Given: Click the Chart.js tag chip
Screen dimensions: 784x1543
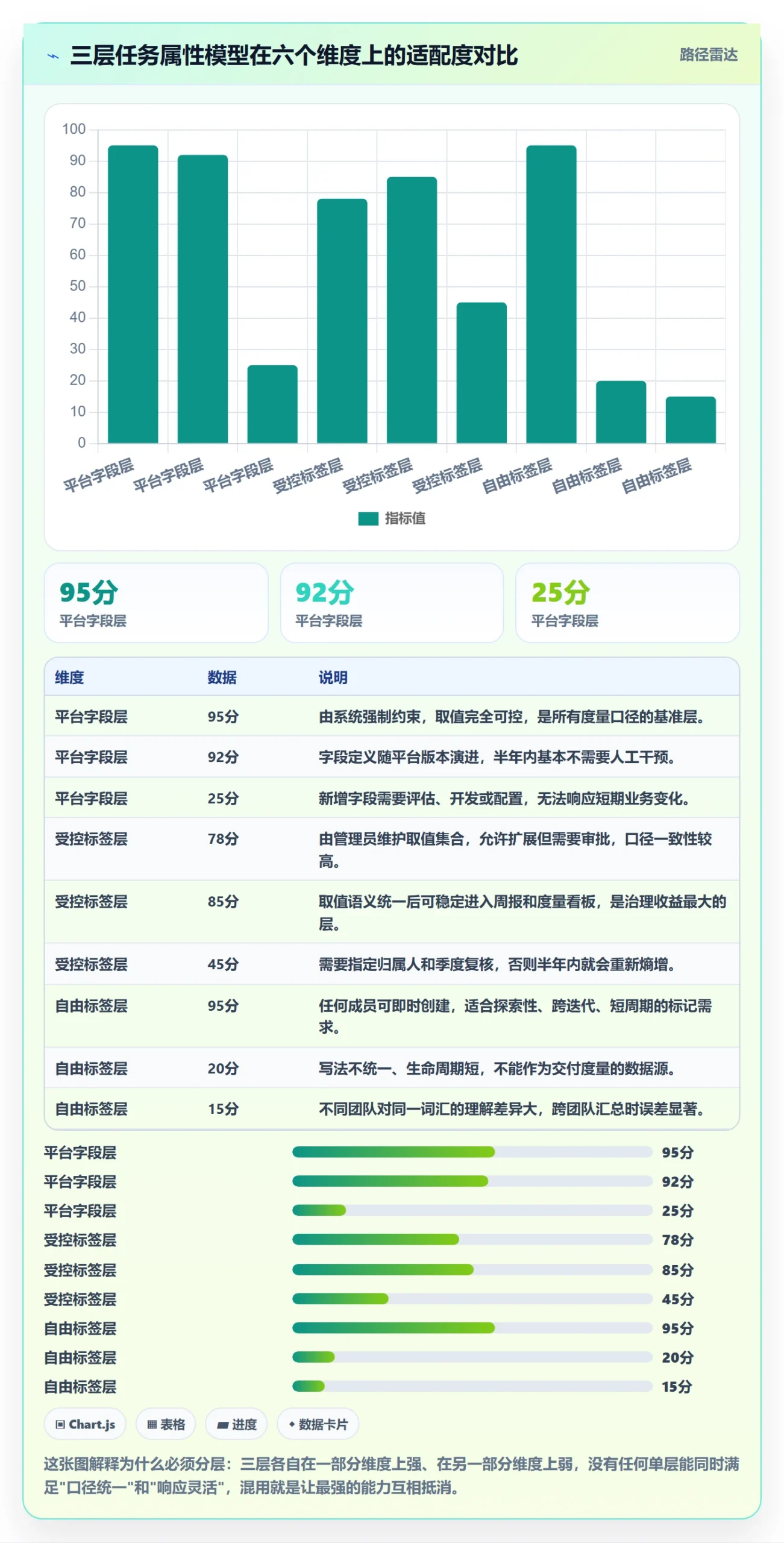Looking at the screenshot, I should [85, 1424].
